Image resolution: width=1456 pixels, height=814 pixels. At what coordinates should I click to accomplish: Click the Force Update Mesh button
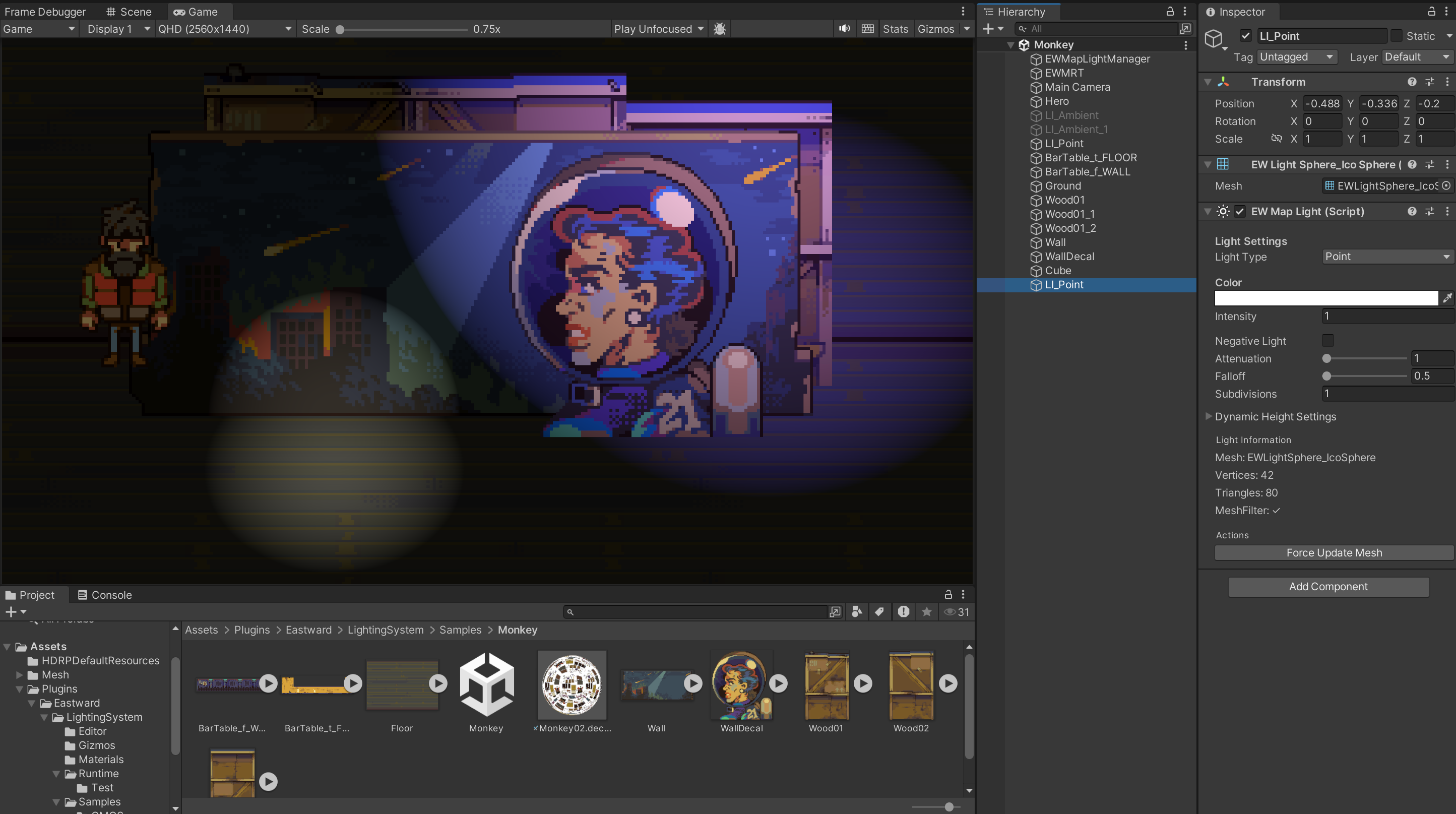point(1334,553)
